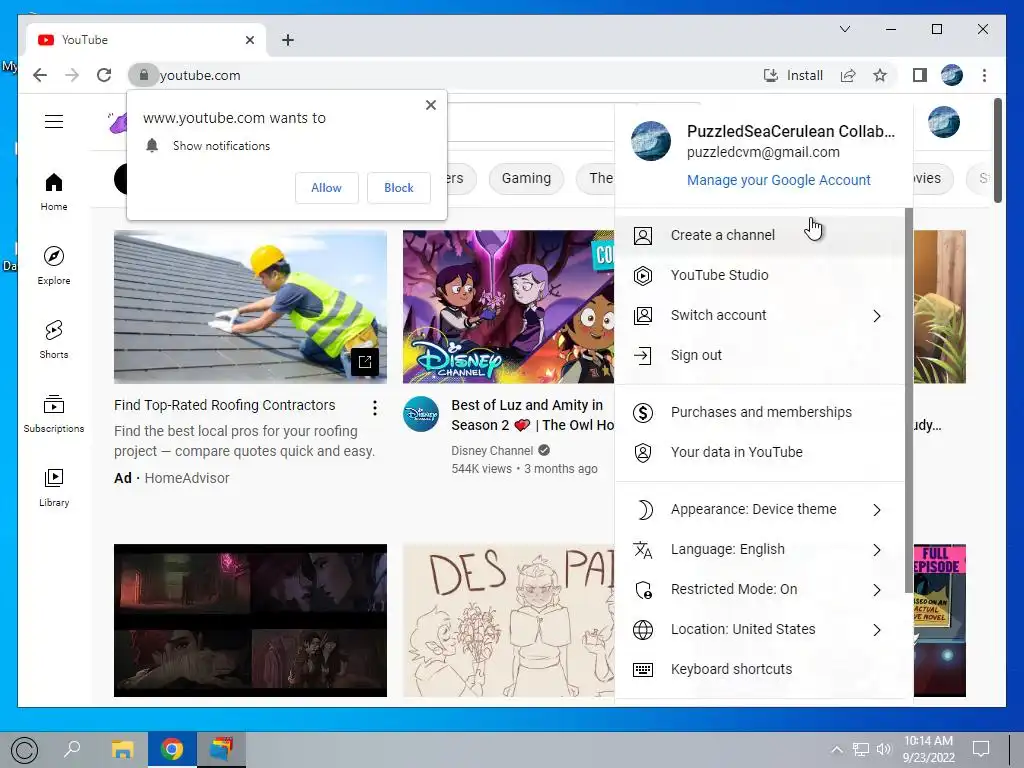
Task: Open Your data in YouTube
Action: click(760, 452)
